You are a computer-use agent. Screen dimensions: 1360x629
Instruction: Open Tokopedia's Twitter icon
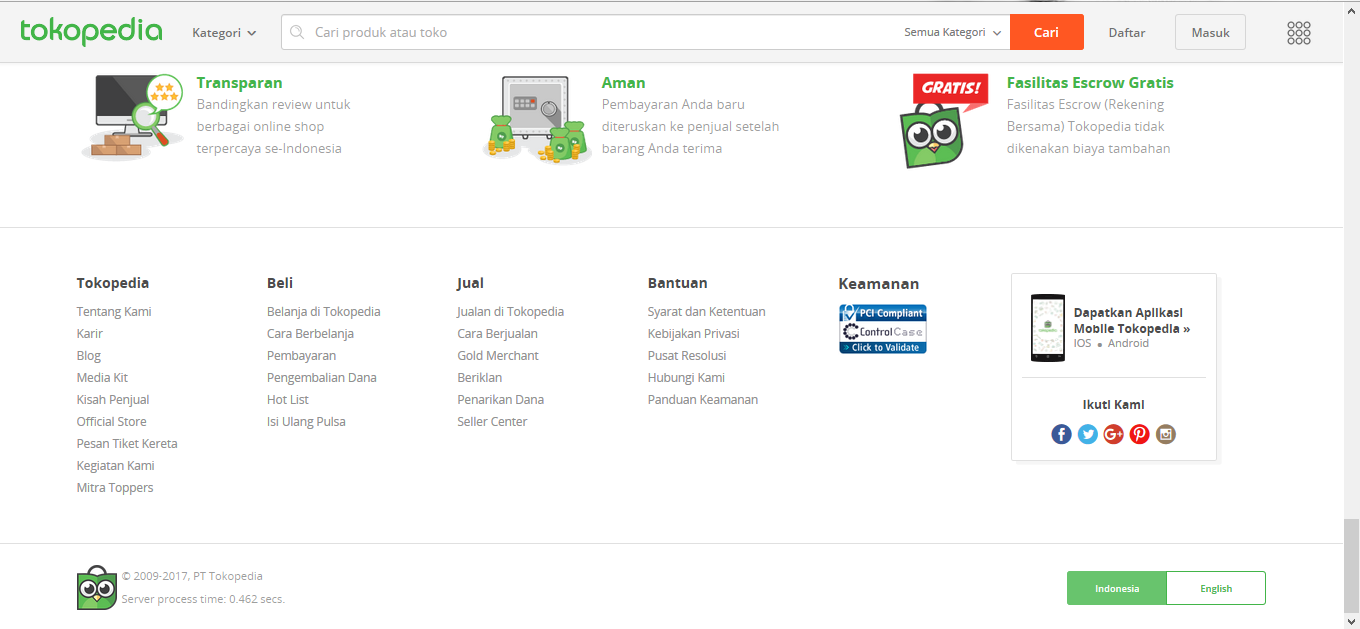tap(1088, 434)
